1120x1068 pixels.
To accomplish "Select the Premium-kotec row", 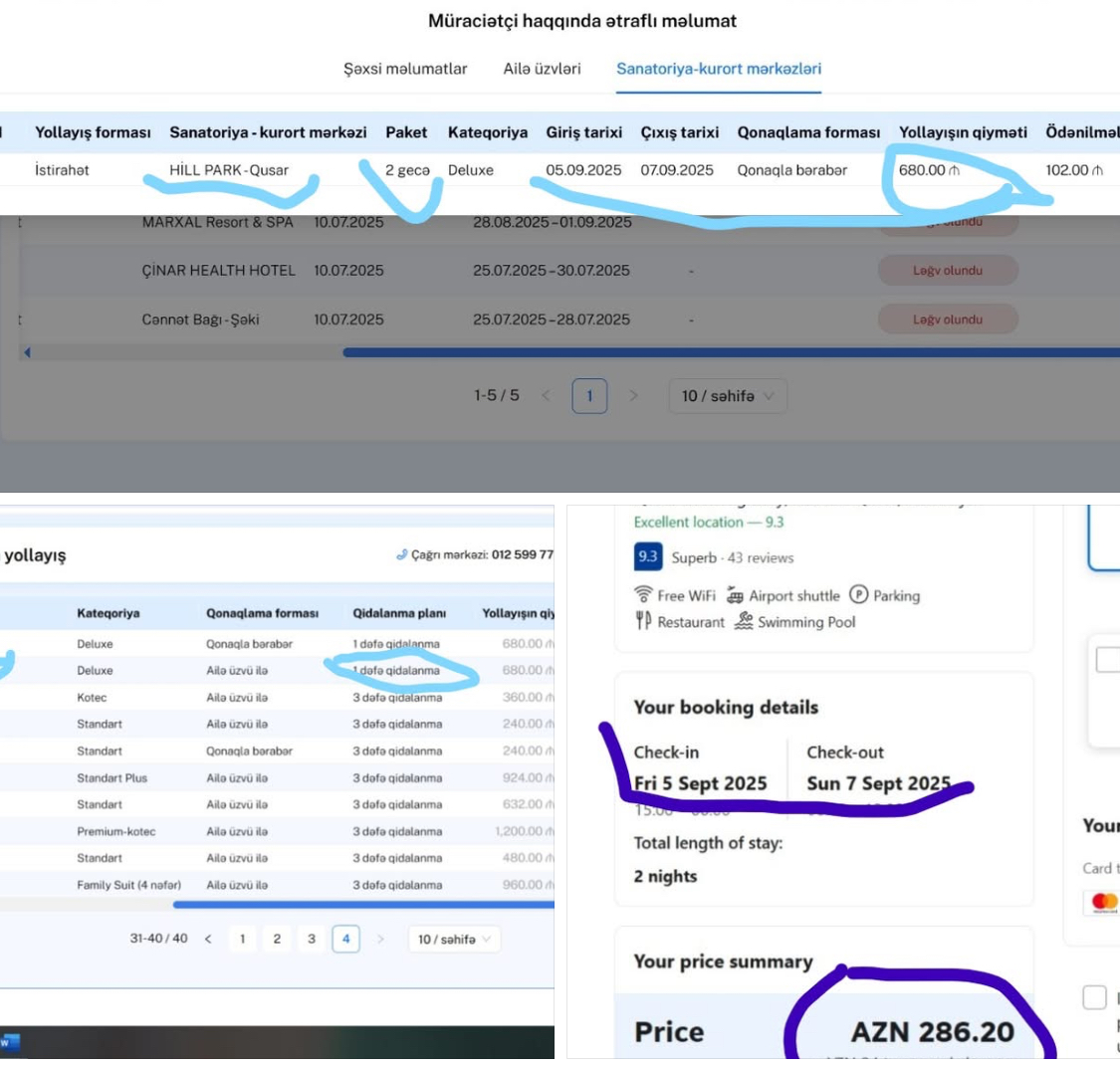I will pyautogui.click(x=277, y=832).
